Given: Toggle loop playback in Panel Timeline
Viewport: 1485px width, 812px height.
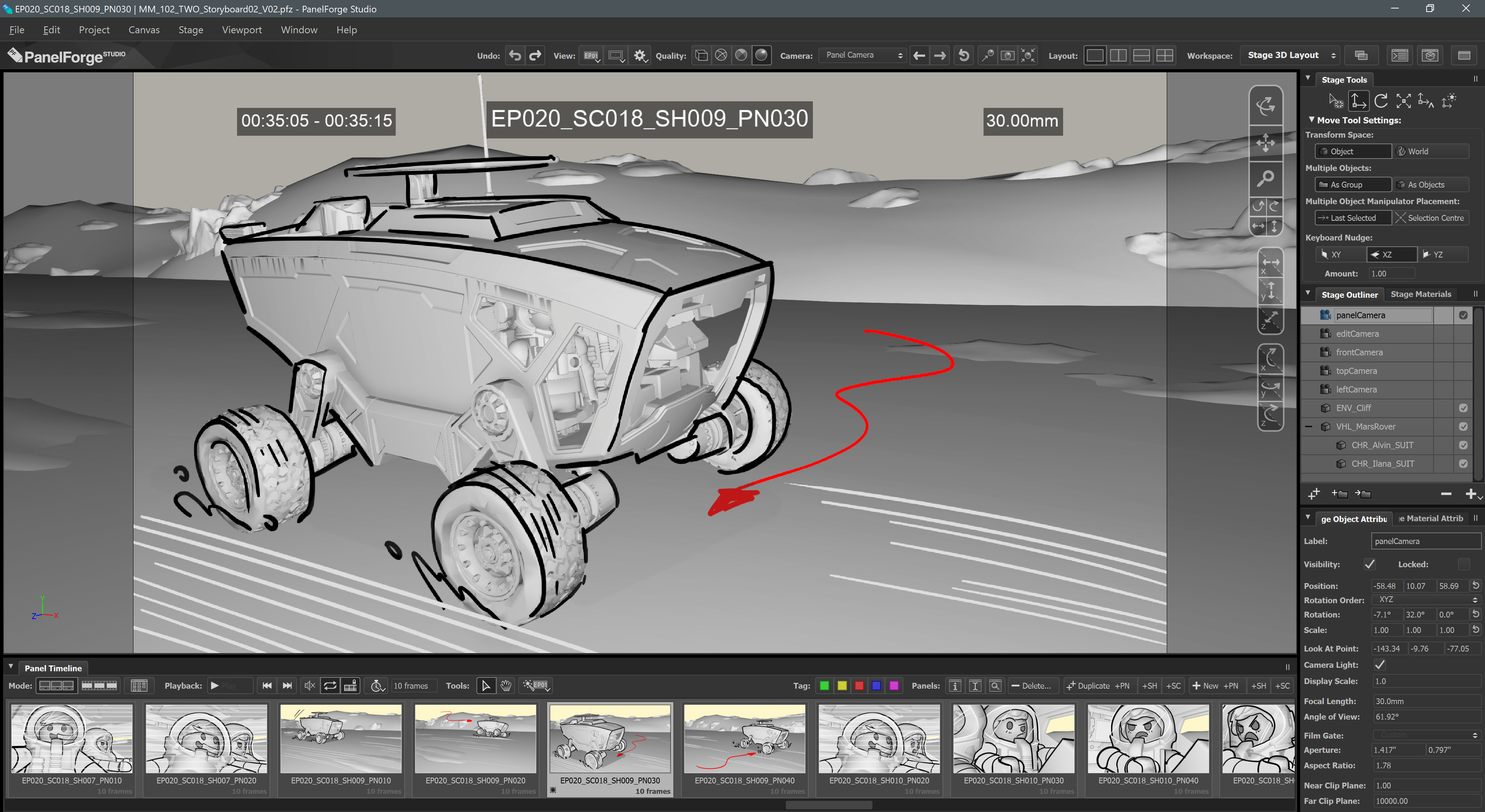Looking at the screenshot, I should (x=330, y=685).
